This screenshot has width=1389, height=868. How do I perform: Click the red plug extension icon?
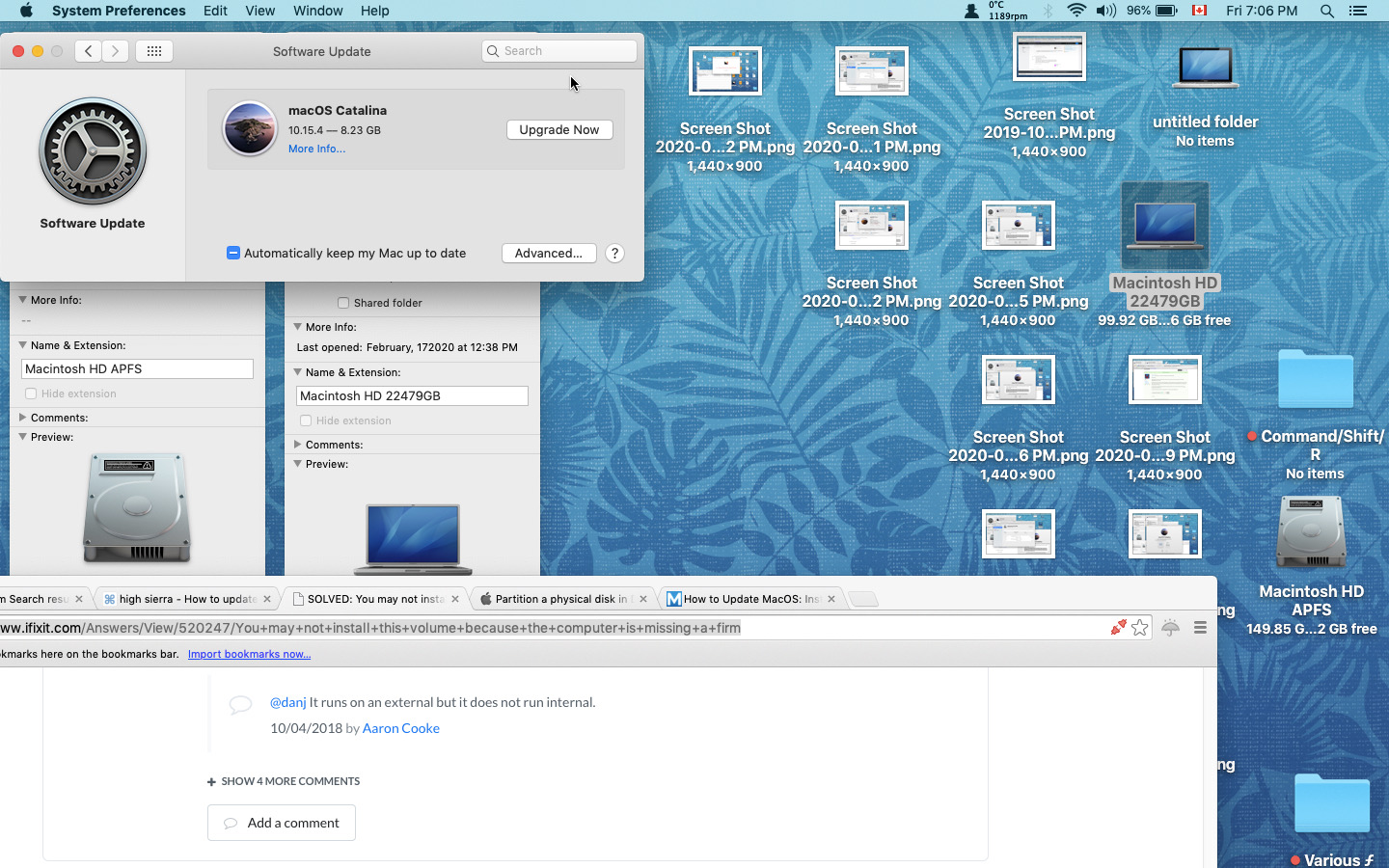click(x=1118, y=628)
